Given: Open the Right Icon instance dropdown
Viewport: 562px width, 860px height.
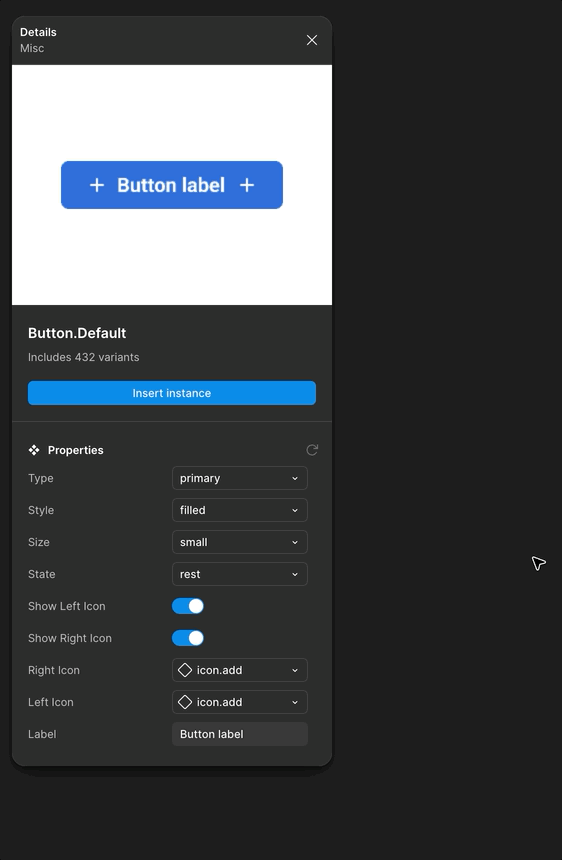Looking at the screenshot, I should tap(240, 670).
